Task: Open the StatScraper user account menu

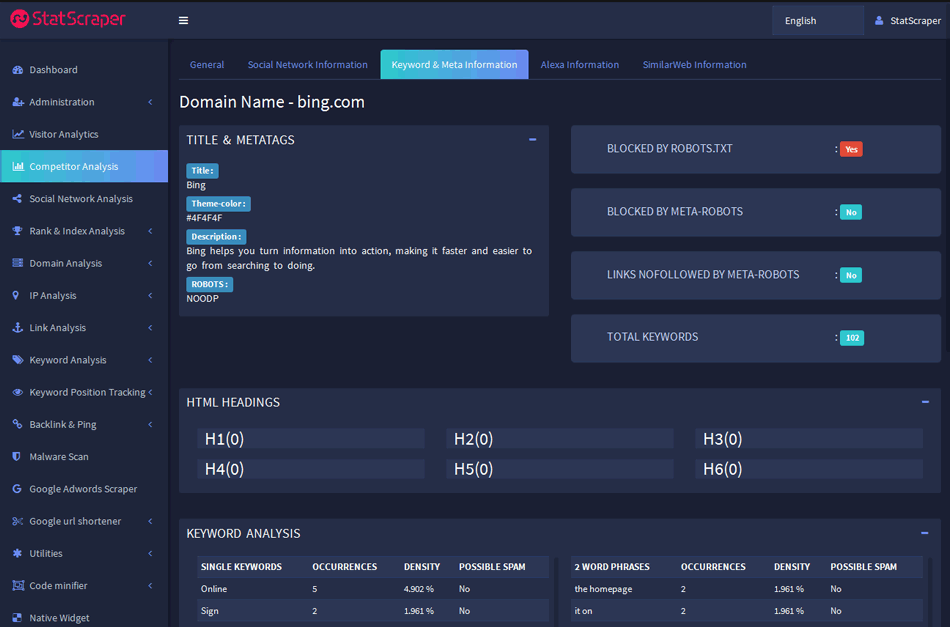Action: (x=908, y=21)
